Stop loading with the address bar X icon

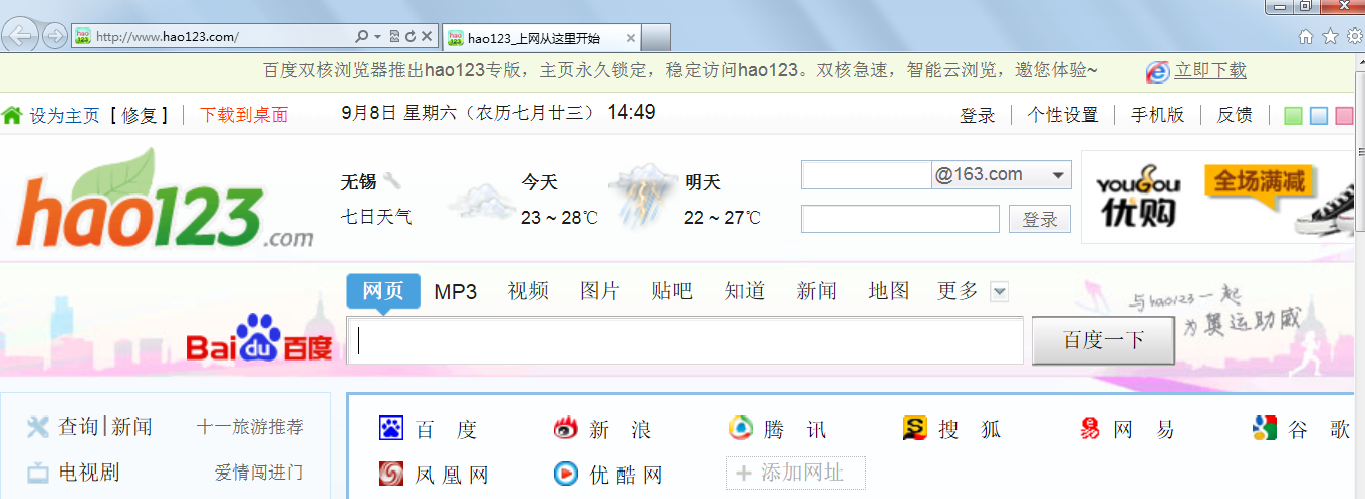(x=427, y=37)
